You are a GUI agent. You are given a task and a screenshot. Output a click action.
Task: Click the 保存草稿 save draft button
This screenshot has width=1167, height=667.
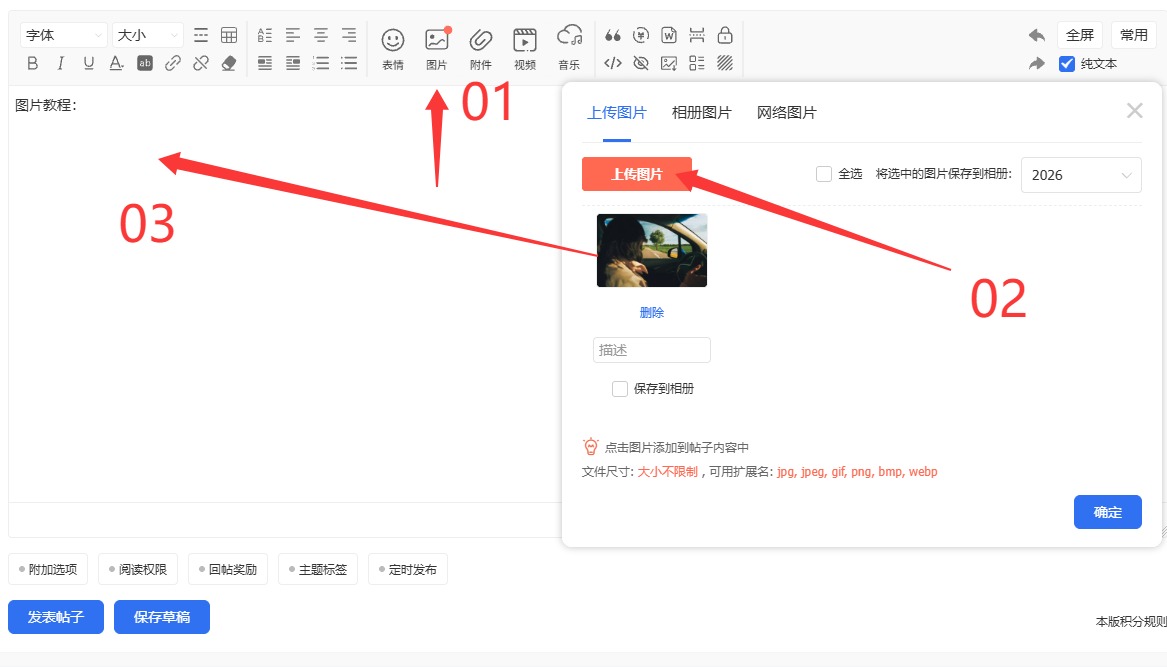point(162,617)
